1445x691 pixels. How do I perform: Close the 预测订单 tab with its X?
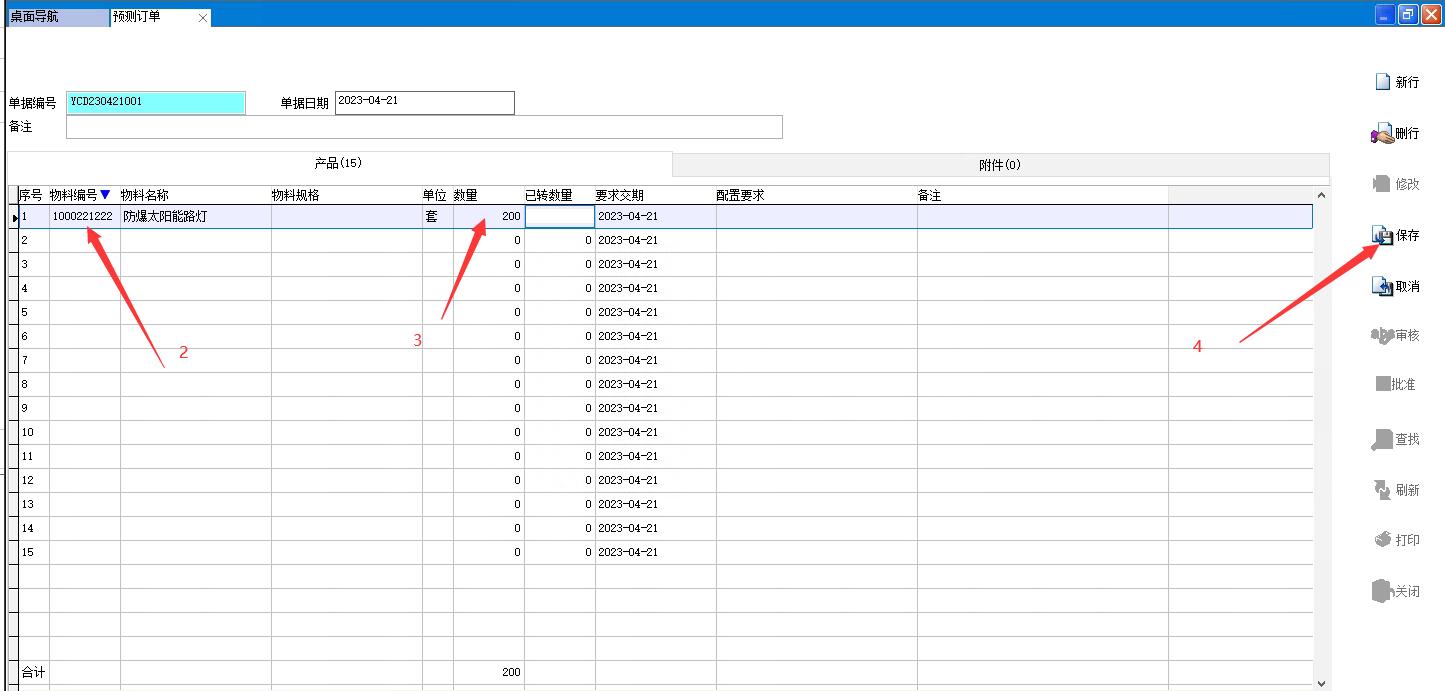tap(203, 18)
